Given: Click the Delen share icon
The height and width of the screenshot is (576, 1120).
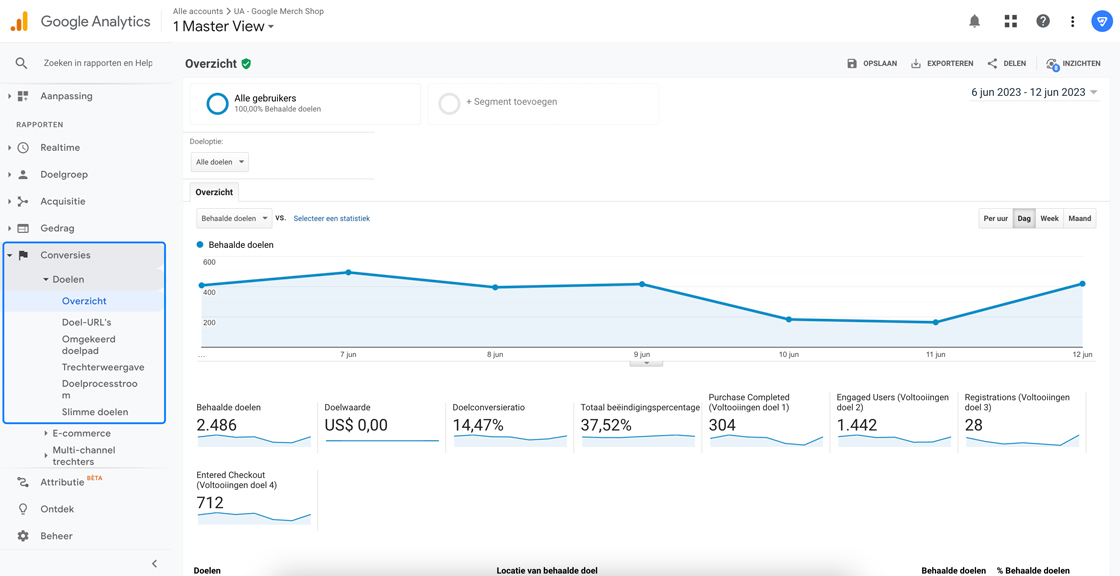Looking at the screenshot, I should point(992,64).
